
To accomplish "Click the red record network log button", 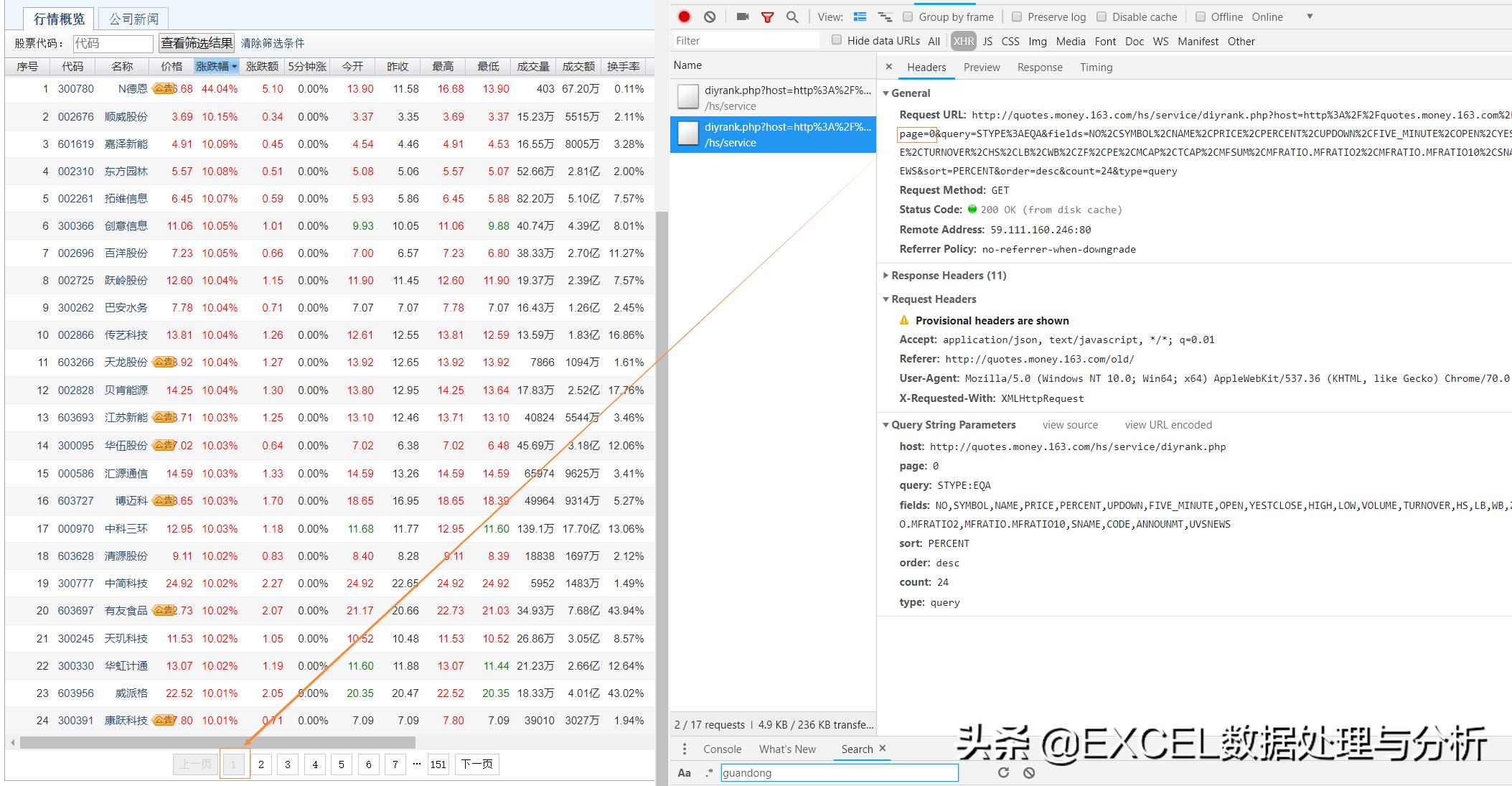I will click(684, 17).
